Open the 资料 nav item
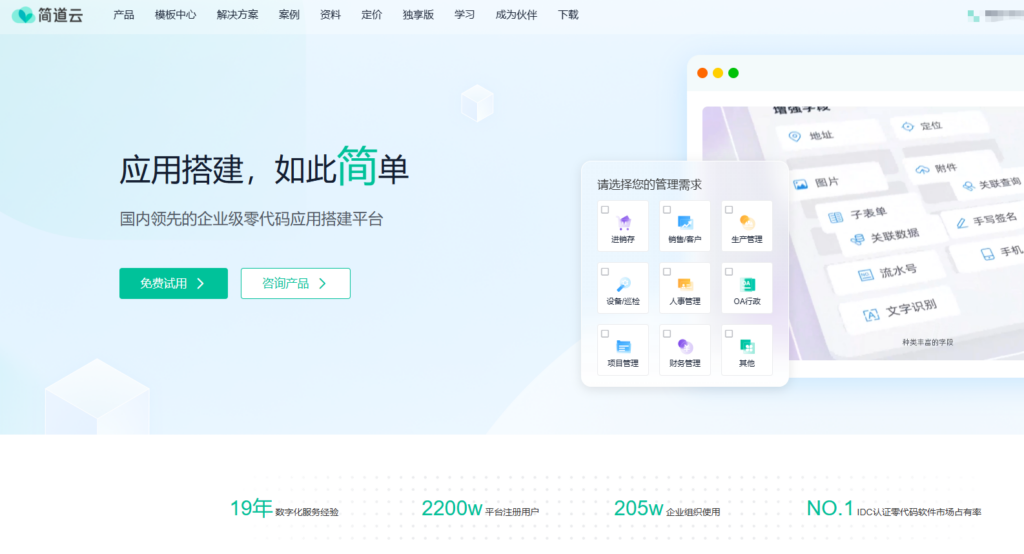This screenshot has width=1024, height=554. (330, 14)
